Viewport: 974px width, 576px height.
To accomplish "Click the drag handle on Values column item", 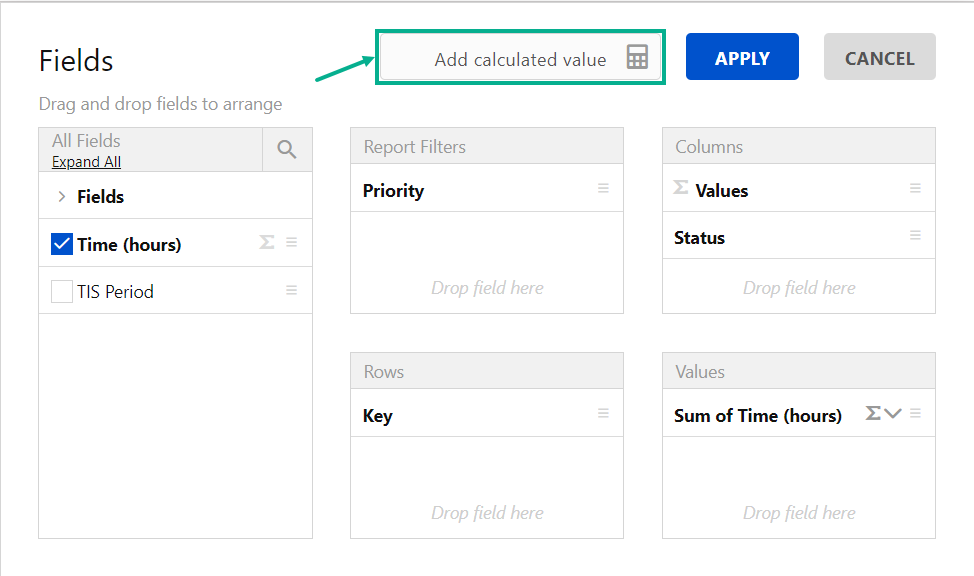I will tap(915, 188).
